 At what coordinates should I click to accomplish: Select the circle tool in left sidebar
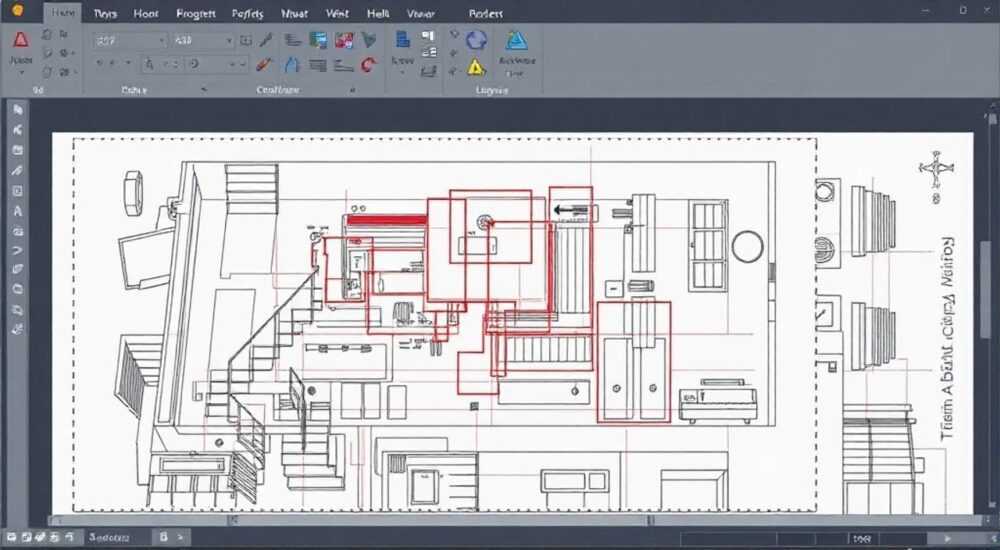(x=18, y=289)
